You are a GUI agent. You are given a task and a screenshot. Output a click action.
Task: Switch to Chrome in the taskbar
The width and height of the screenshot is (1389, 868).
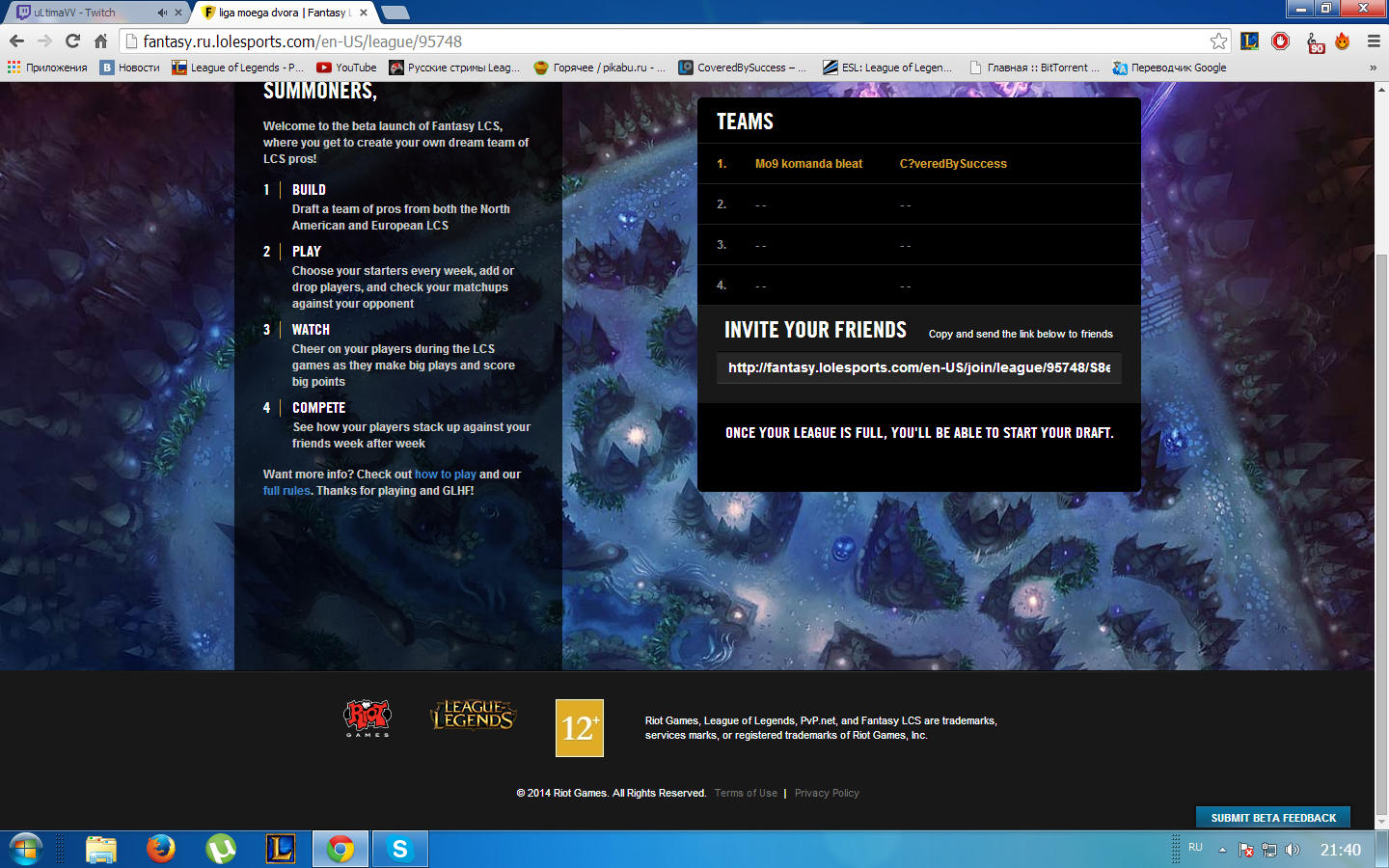340,849
